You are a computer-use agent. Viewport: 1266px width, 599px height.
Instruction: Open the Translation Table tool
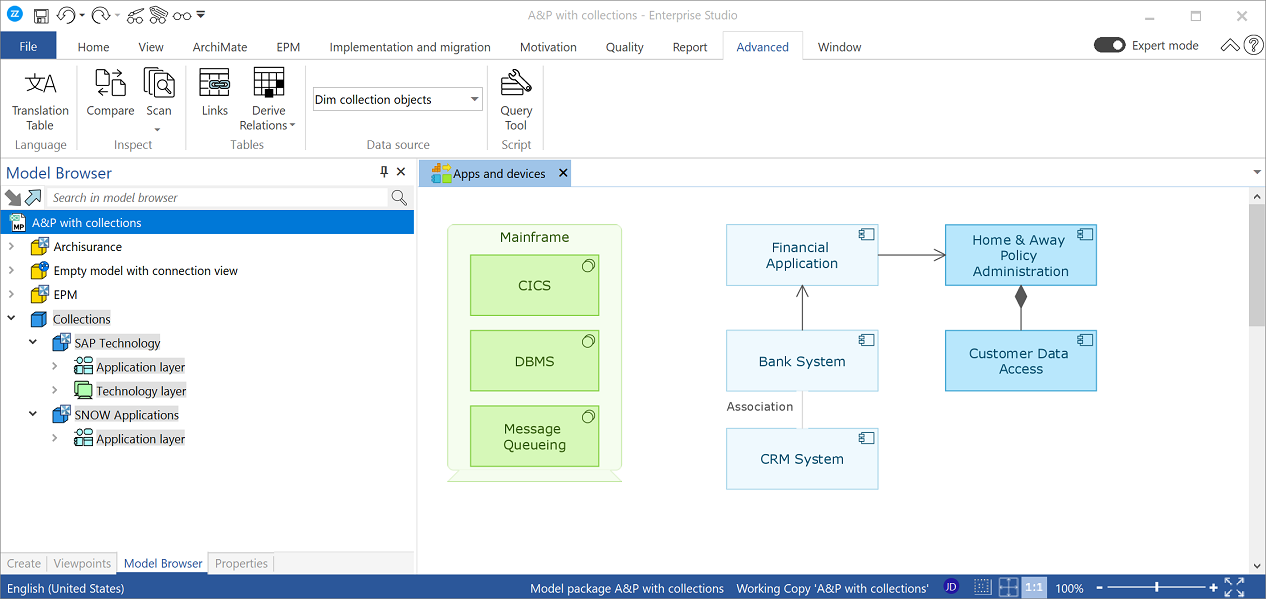coord(40,100)
